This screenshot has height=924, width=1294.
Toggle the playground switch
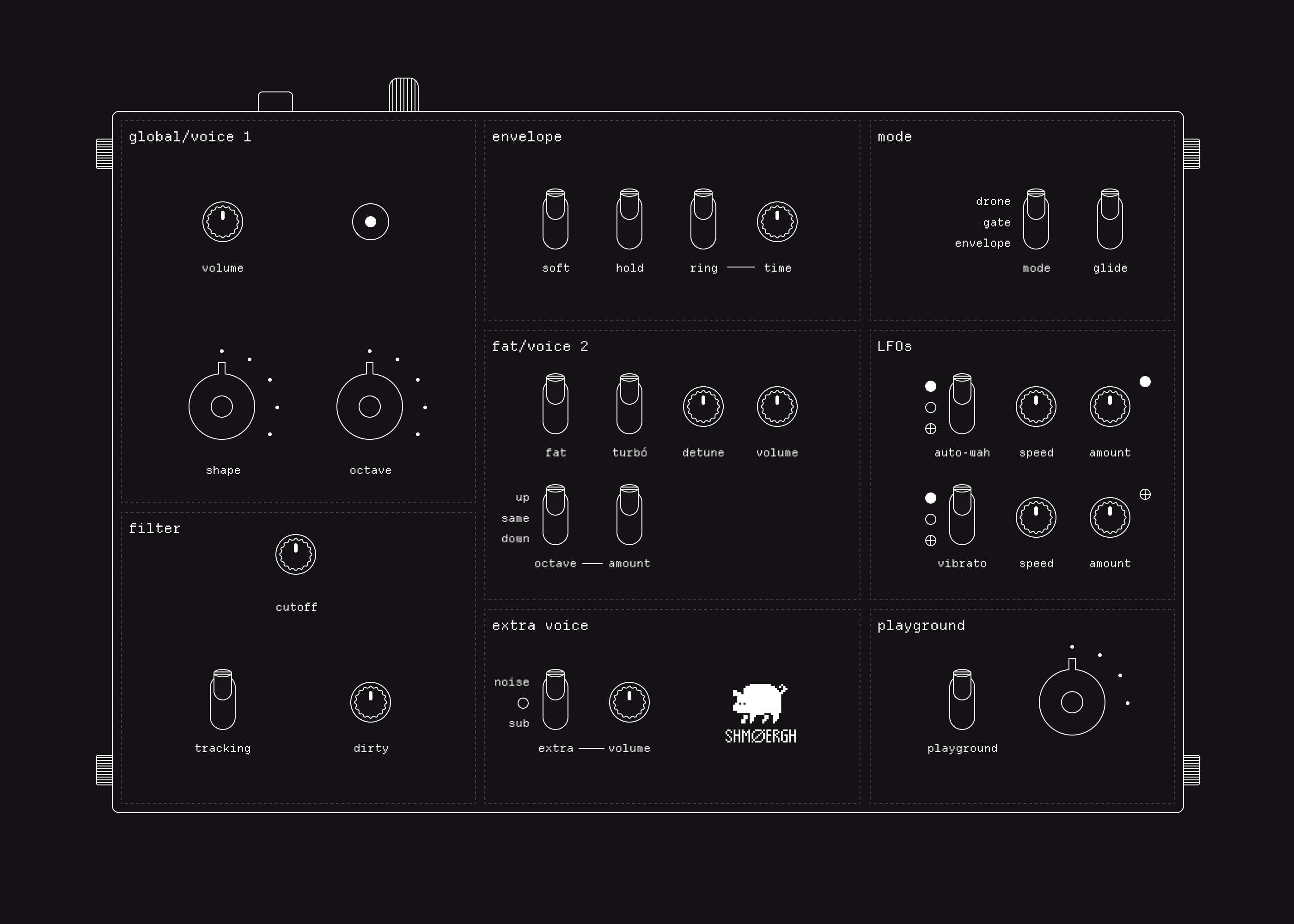[962, 700]
